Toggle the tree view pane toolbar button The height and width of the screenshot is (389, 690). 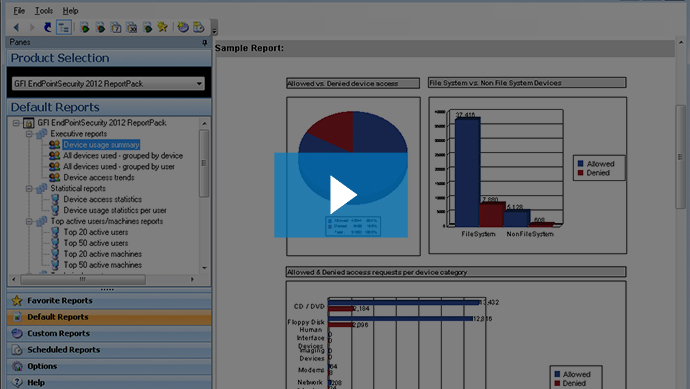64,28
